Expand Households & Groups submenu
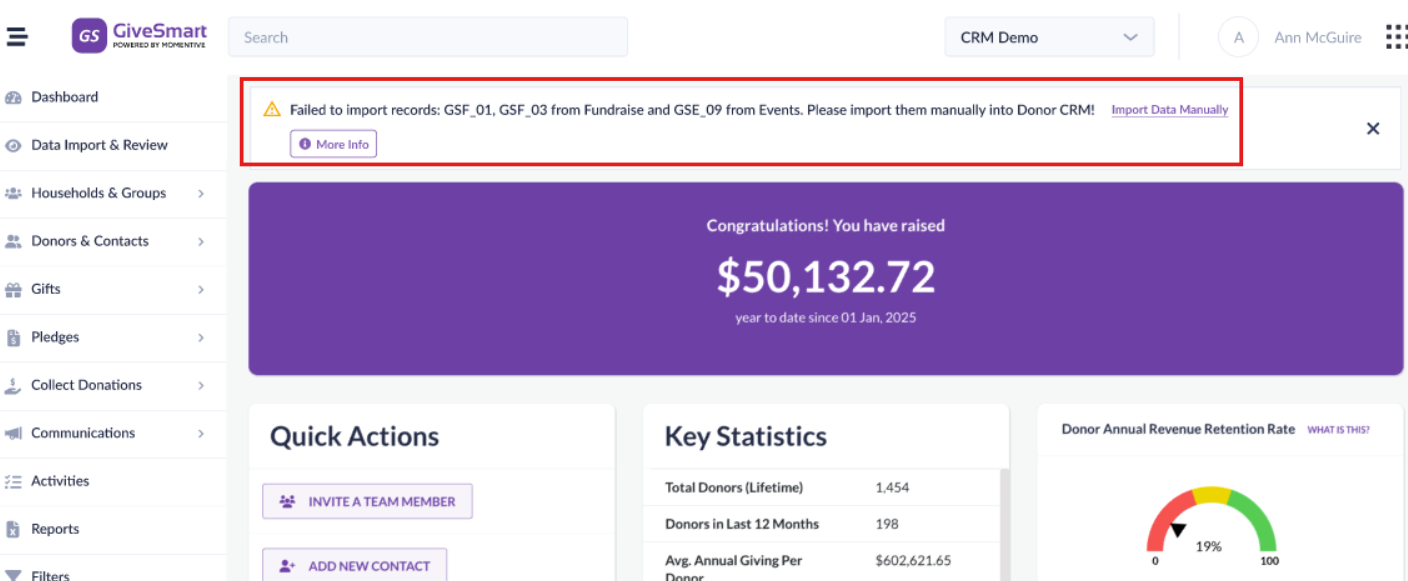Viewport: 1408px width, 581px height. pos(201,193)
